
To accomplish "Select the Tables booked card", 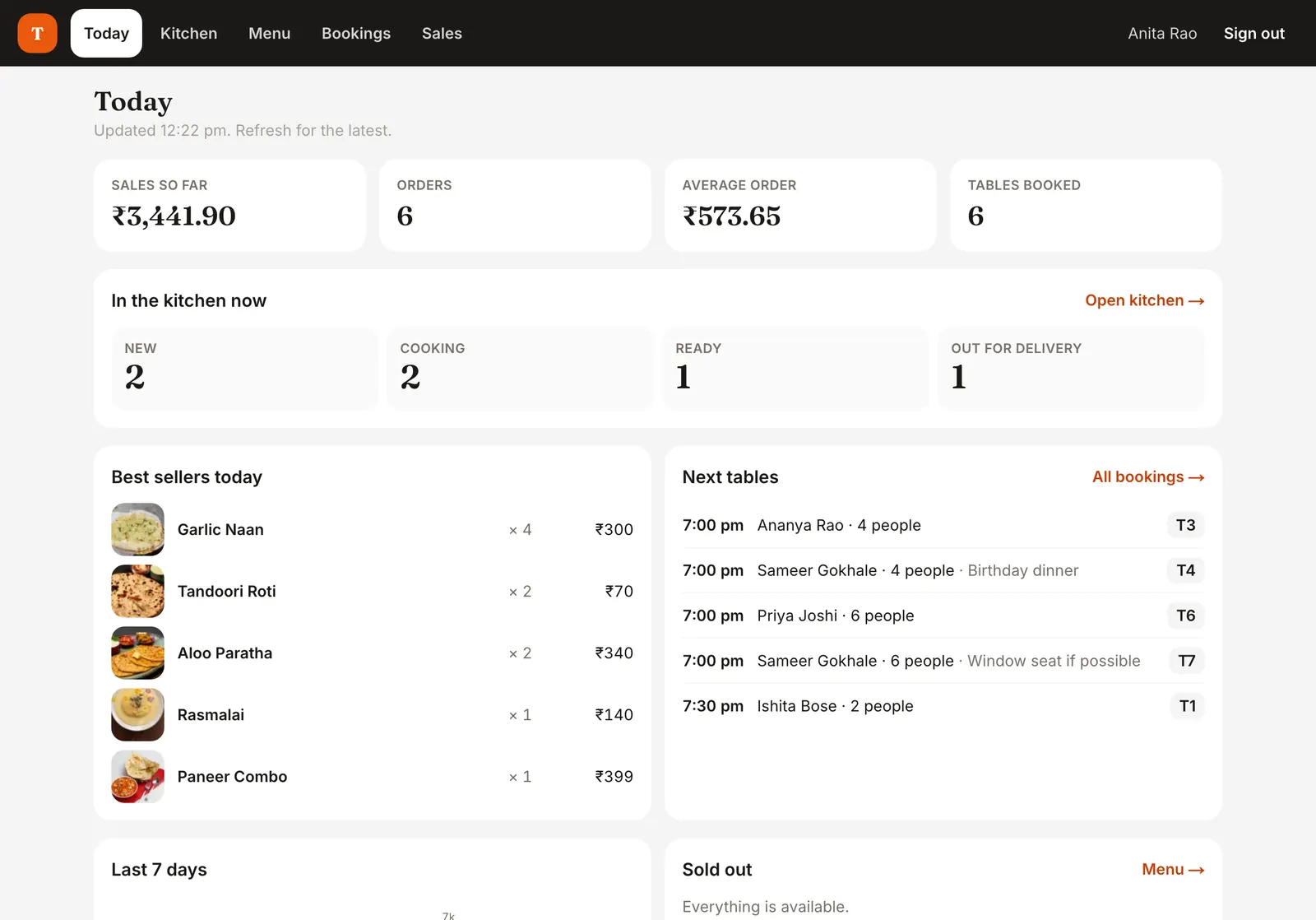I will (x=1086, y=205).
